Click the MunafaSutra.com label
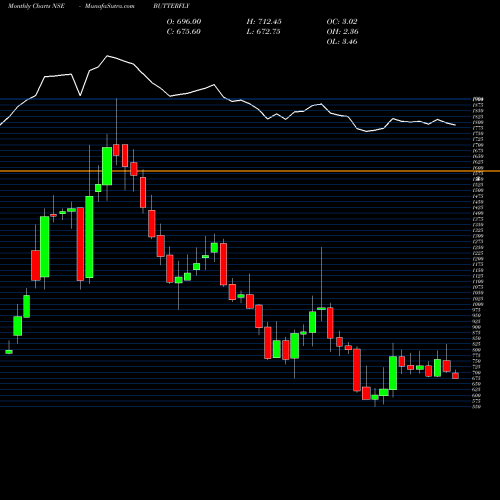The image size is (500, 500). tap(110, 6)
